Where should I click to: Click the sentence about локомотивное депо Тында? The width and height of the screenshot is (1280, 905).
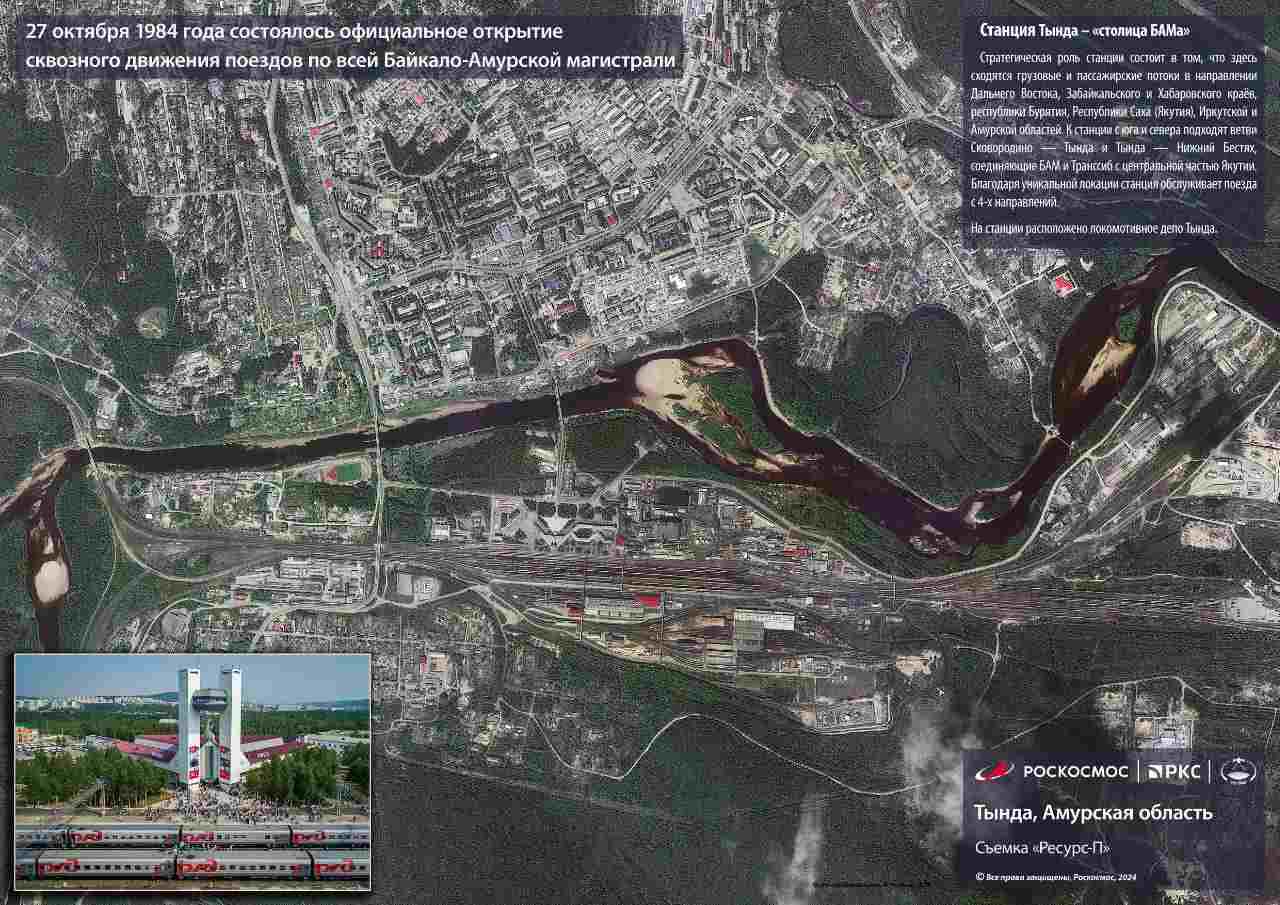(x=1094, y=229)
